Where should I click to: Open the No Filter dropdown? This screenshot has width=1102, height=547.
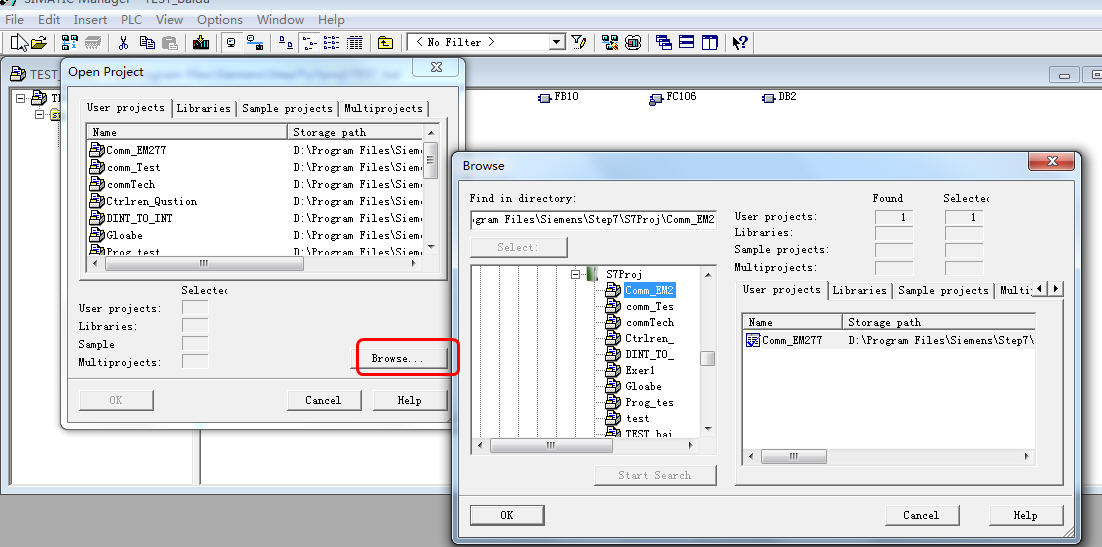point(557,43)
